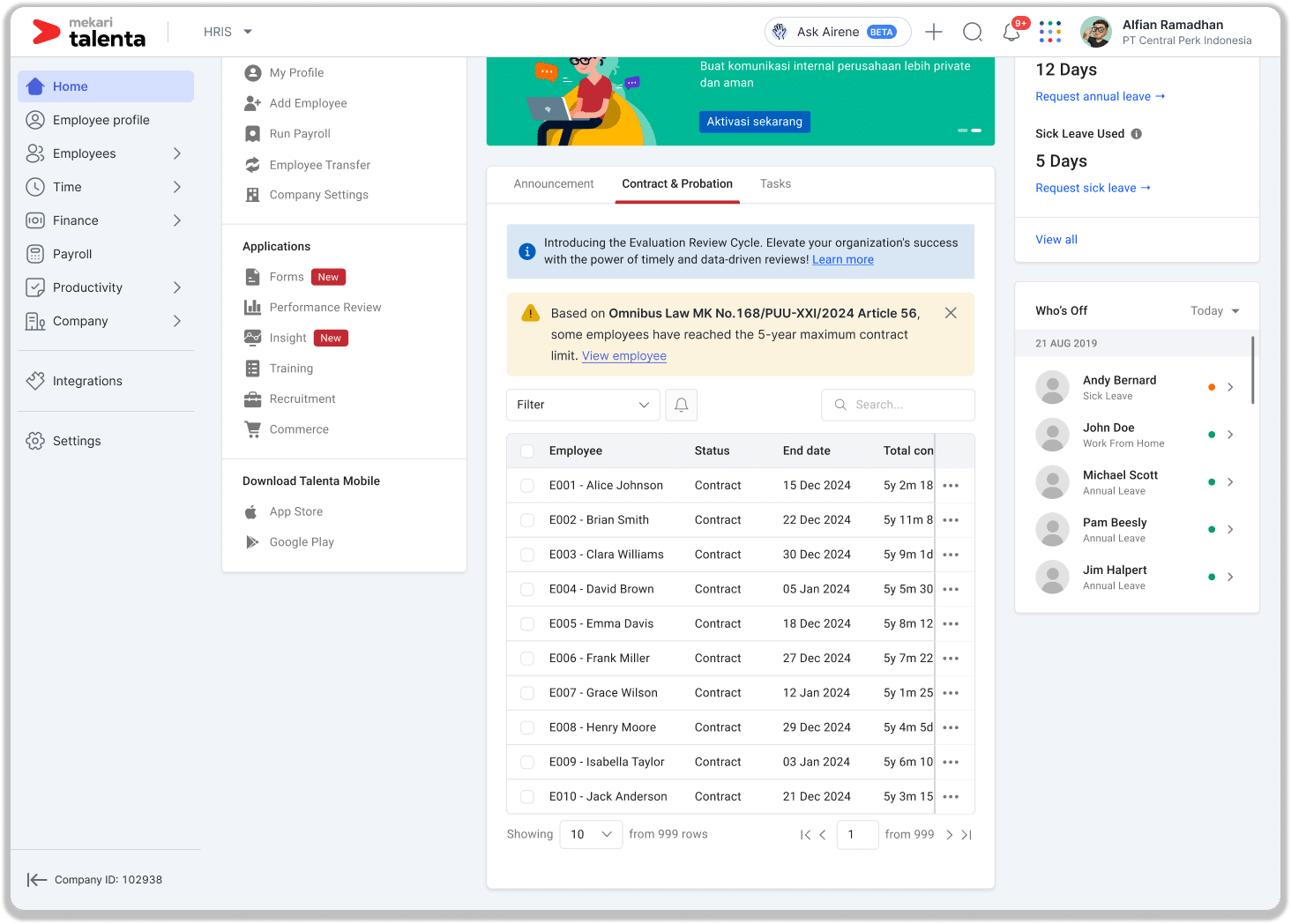
Task: Switch to the Announcement tab
Action: pos(554,184)
